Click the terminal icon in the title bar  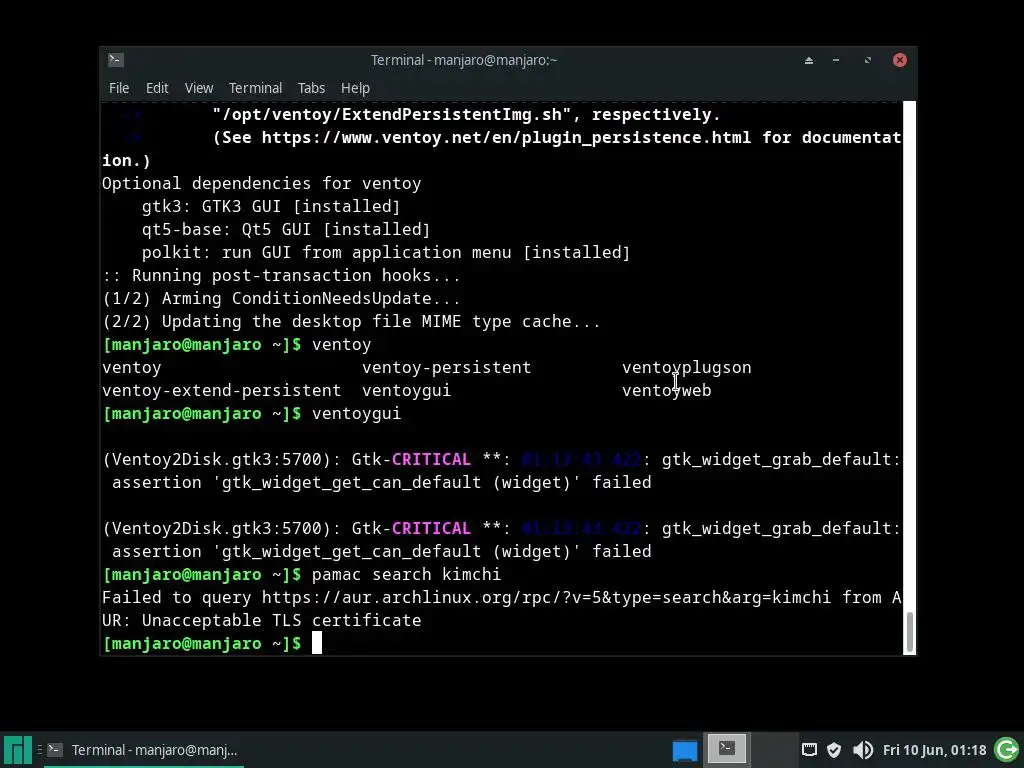point(116,60)
